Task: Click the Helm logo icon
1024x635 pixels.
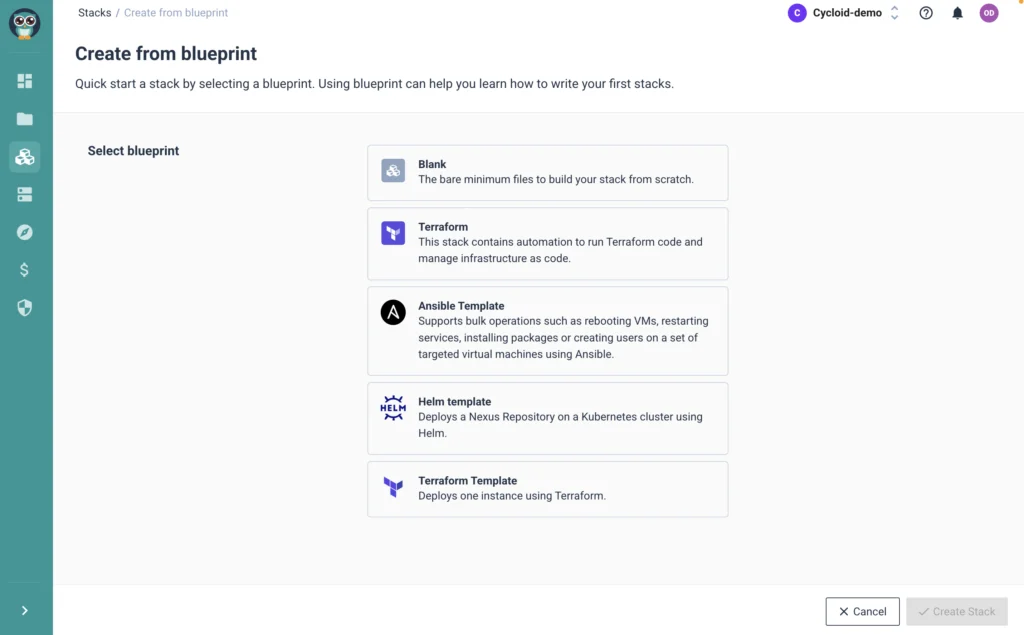Action: (x=393, y=408)
